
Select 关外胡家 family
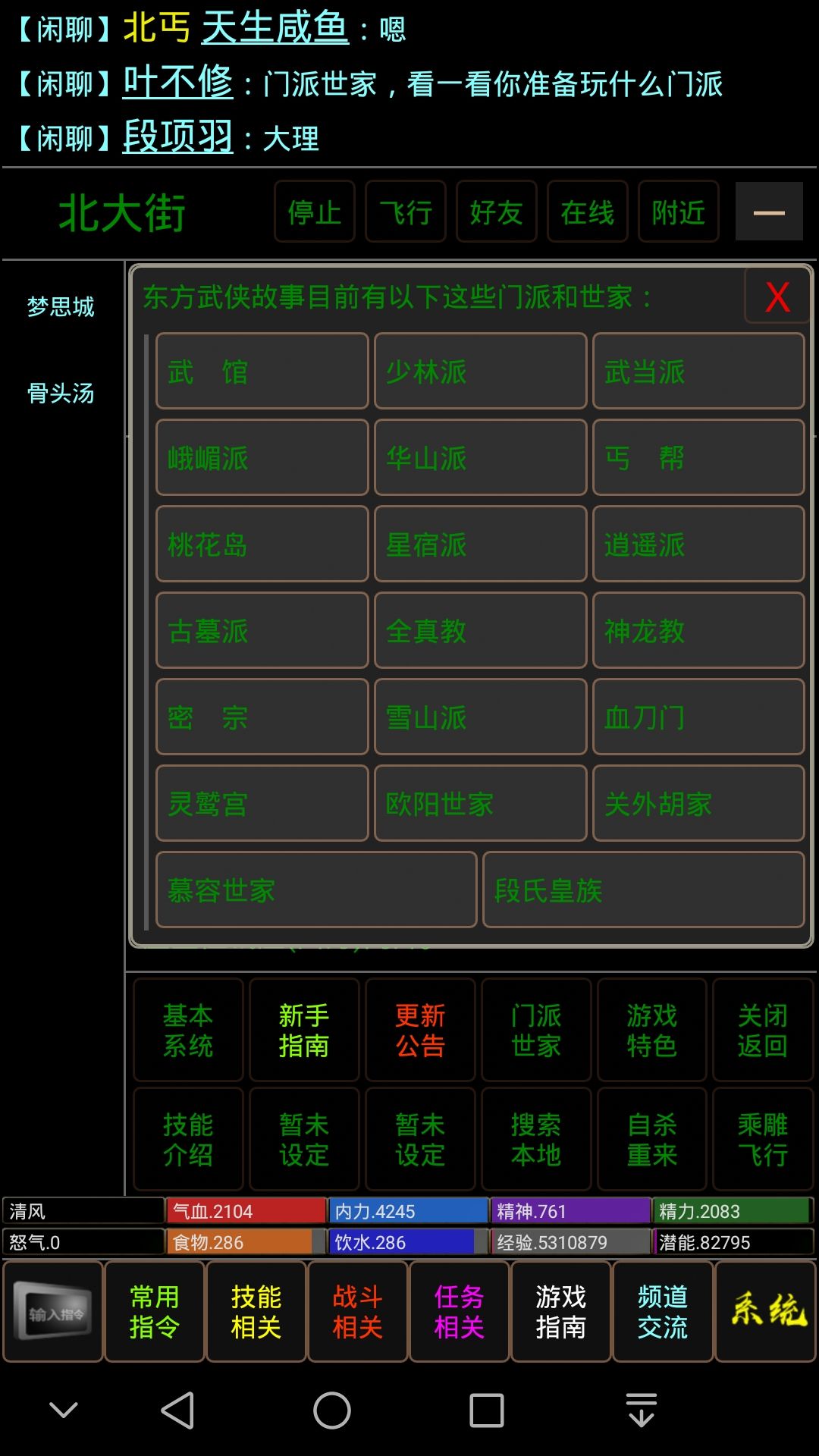[x=698, y=804]
